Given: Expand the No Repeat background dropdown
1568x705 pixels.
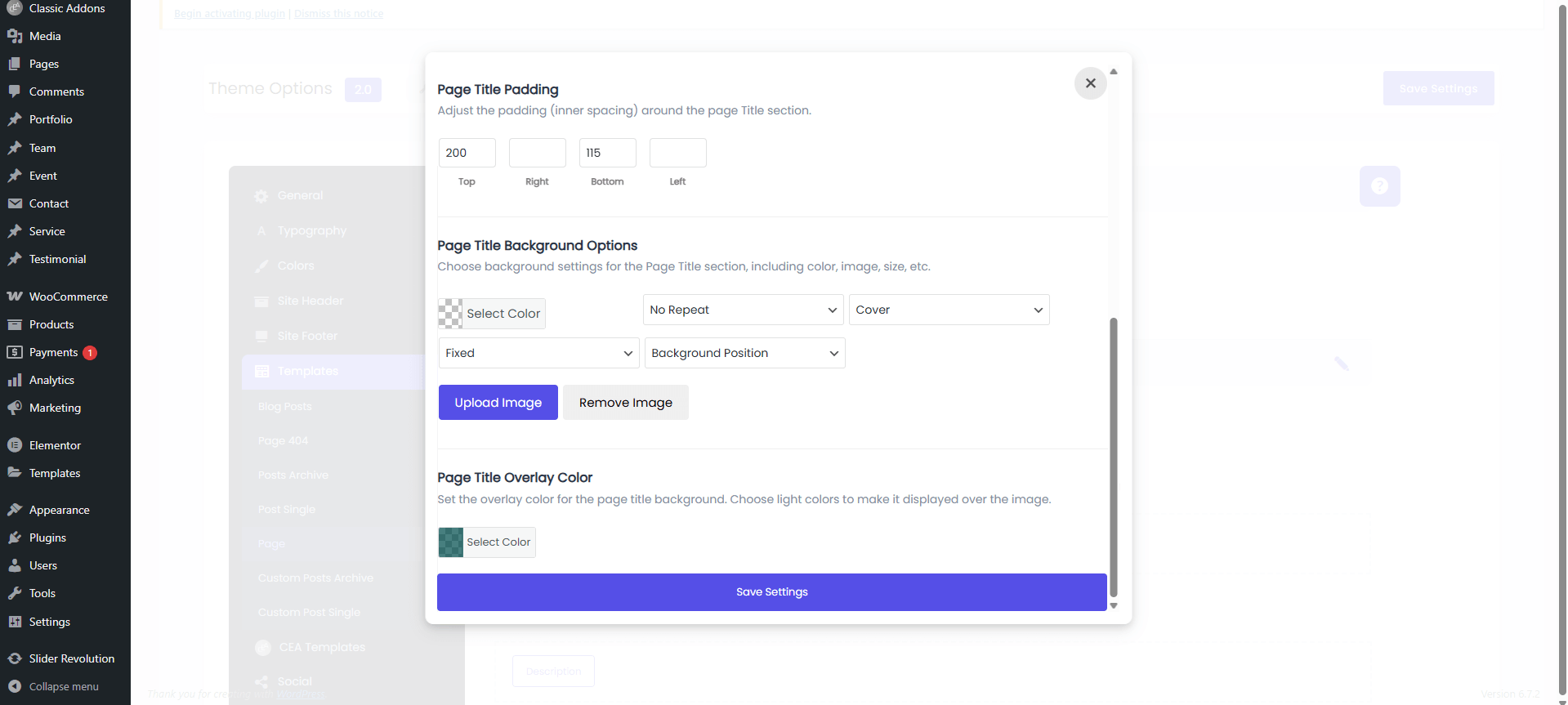Looking at the screenshot, I should click(x=743, y=310).
